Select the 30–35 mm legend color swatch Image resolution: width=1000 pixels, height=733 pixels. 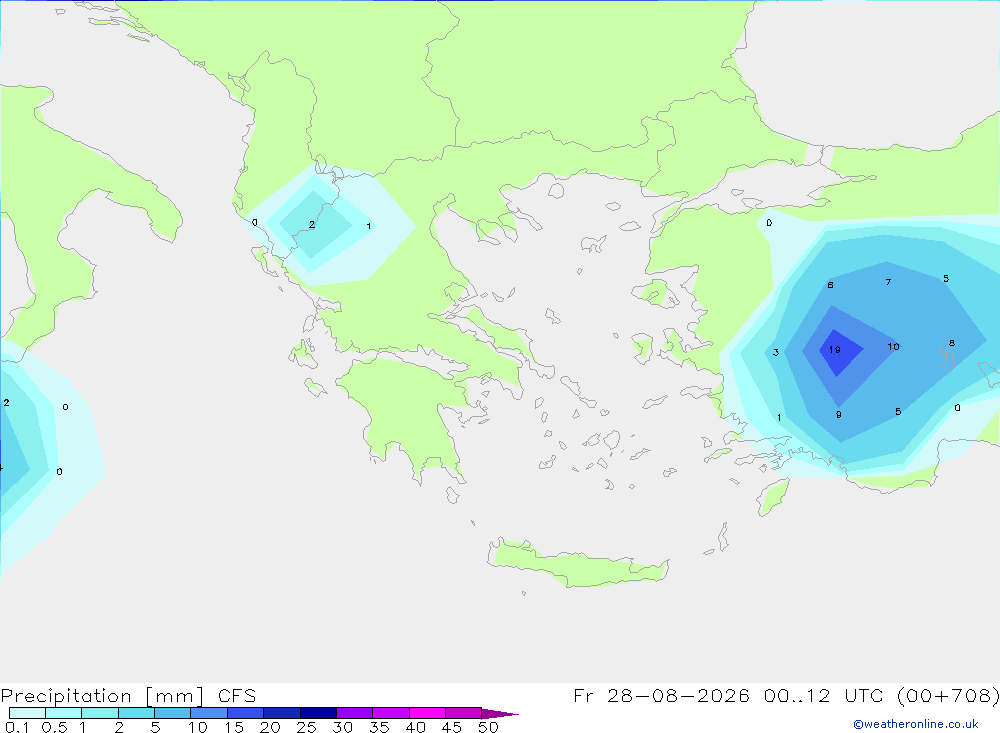(355, 713)
